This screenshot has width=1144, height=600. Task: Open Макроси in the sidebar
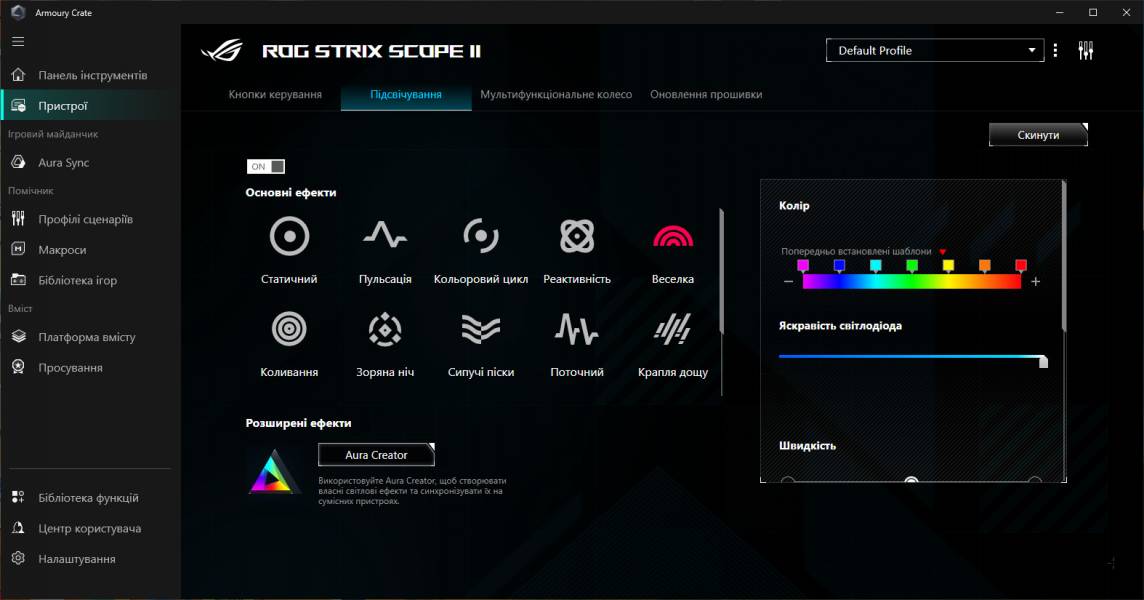tap(60, 247)
